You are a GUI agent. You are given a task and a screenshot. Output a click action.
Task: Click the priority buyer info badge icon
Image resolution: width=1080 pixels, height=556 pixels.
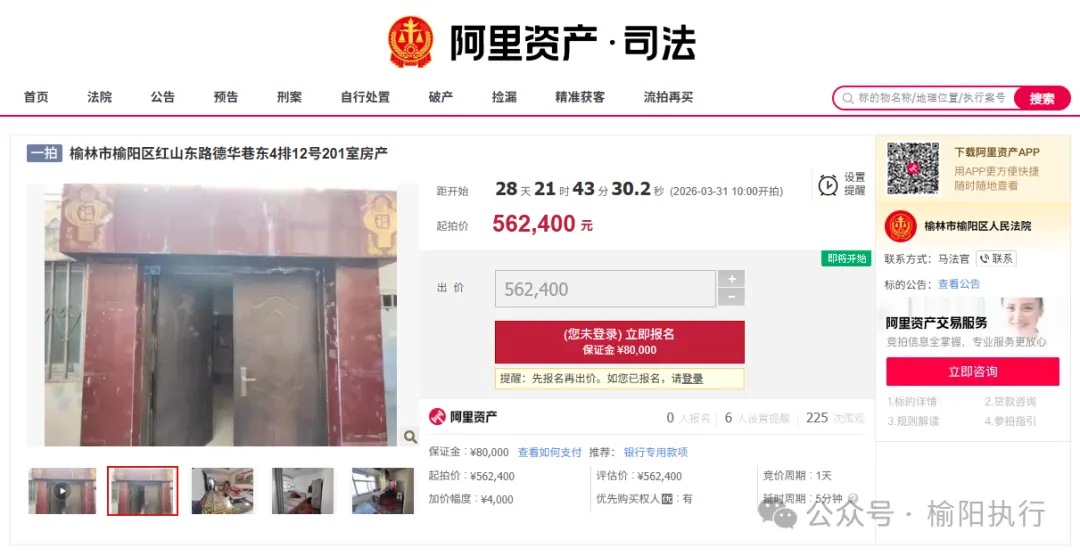point(666,499)
